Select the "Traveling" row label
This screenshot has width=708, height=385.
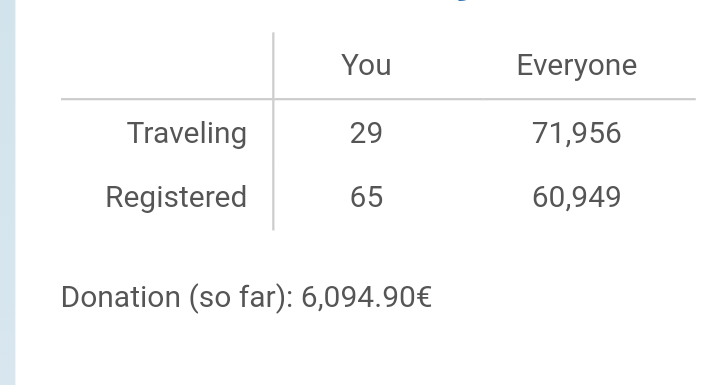pyautogui.click(x=187, y=134)
